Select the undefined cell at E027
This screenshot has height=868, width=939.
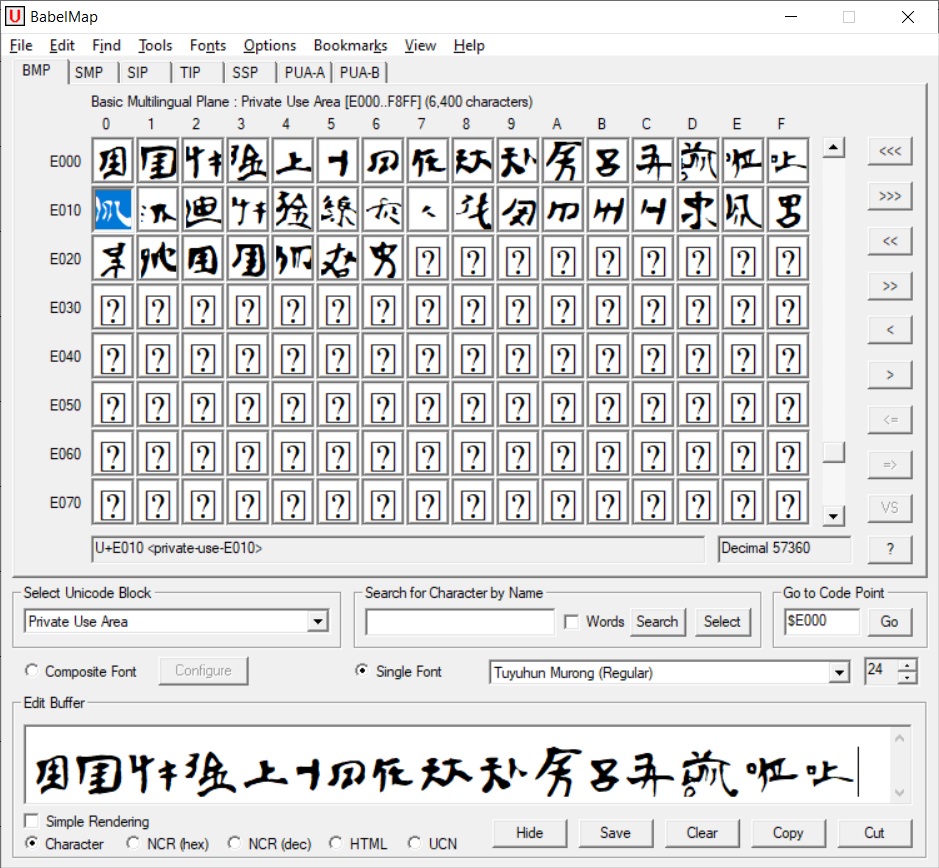point(428,258)
